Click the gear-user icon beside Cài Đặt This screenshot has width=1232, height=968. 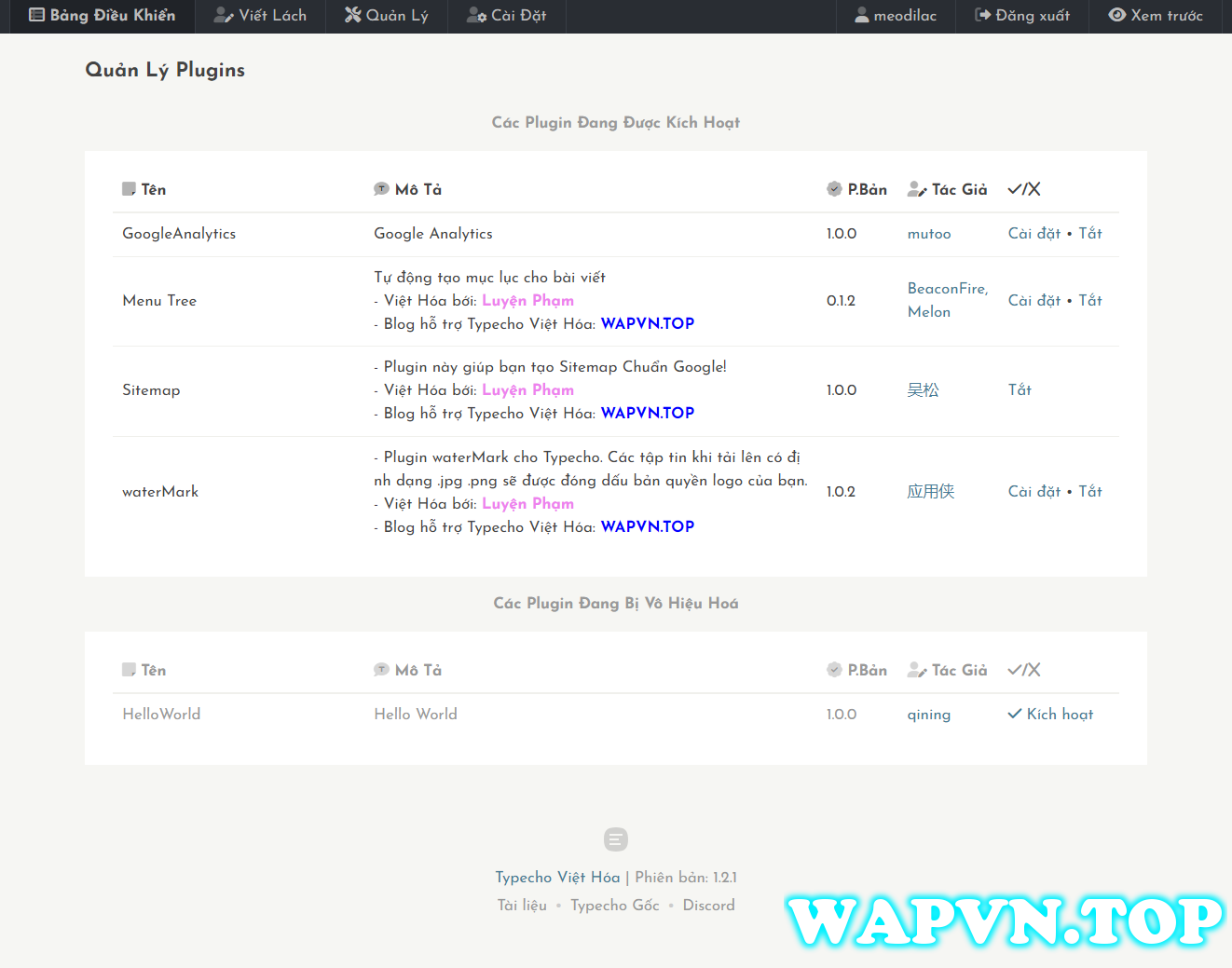[x=476, y=15]
